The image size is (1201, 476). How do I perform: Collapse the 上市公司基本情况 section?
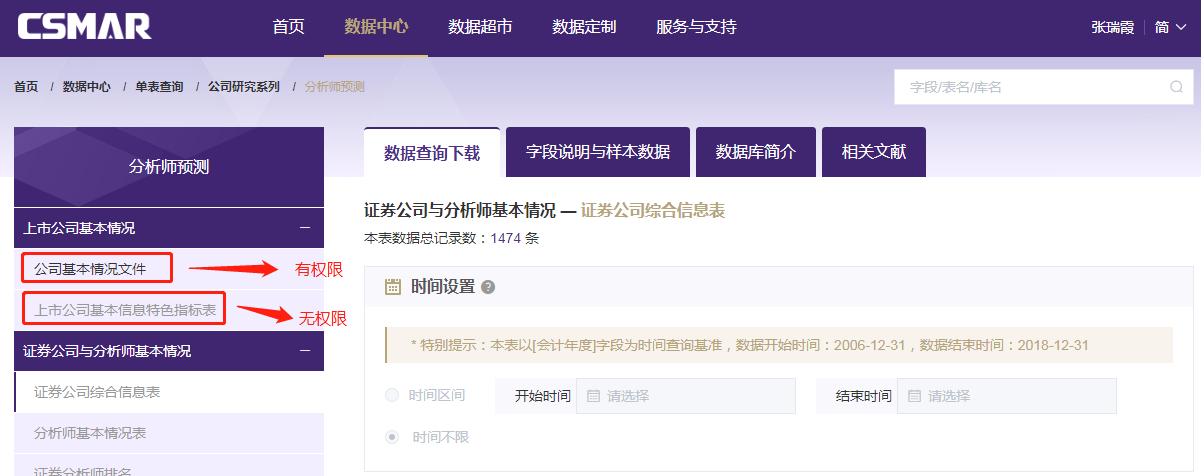point(305,228)
